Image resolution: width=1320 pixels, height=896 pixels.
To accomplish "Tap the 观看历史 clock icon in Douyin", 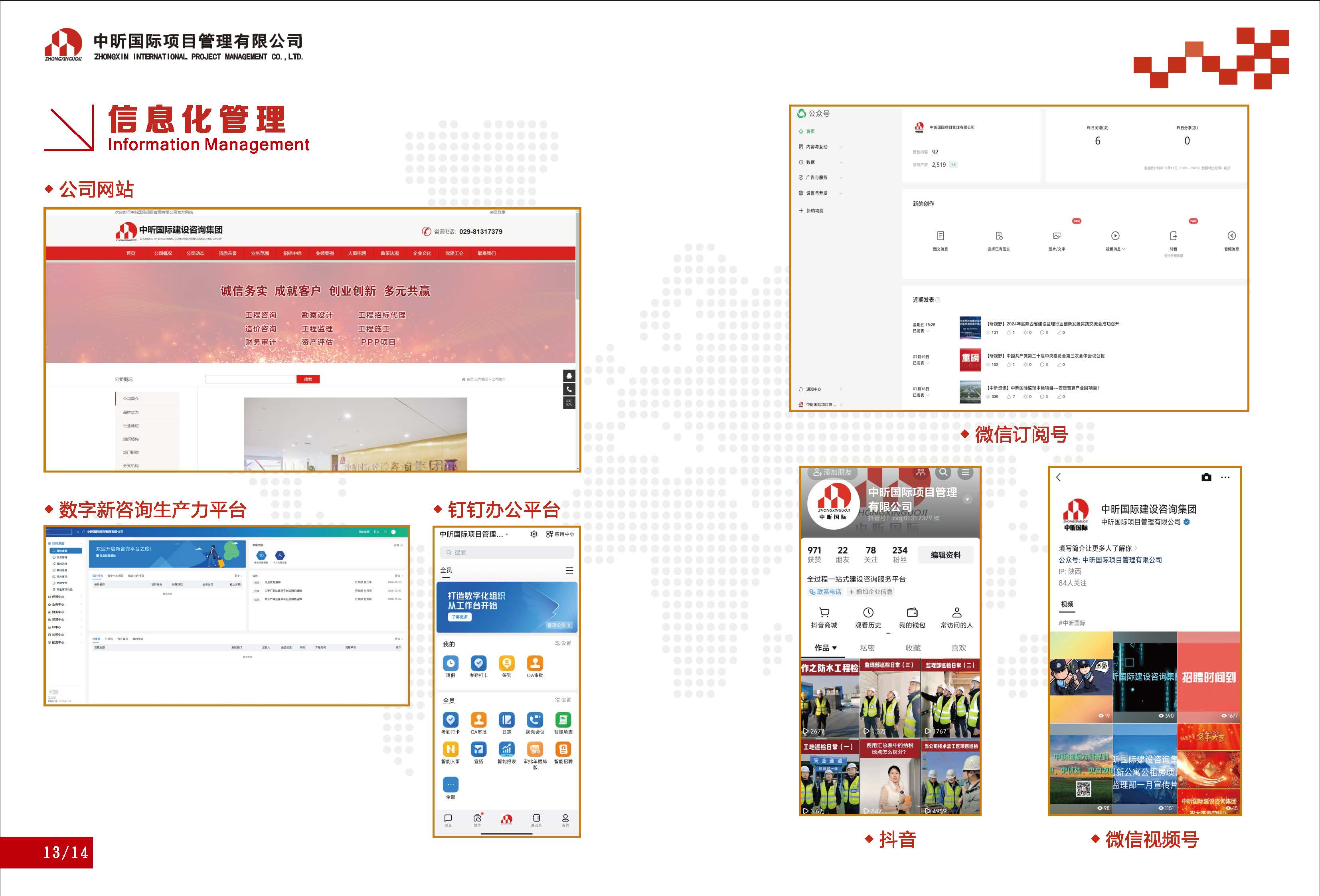I will pyautogui.click(x=868, y=613).
